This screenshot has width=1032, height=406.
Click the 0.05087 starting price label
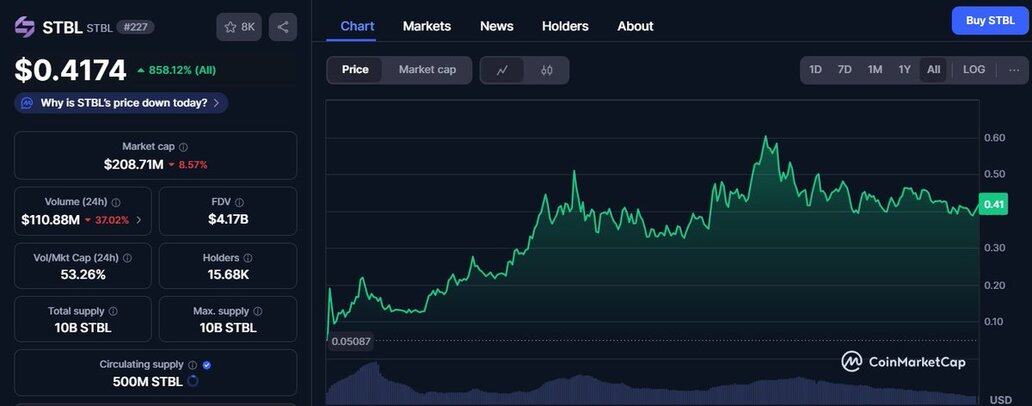point(351,342)
